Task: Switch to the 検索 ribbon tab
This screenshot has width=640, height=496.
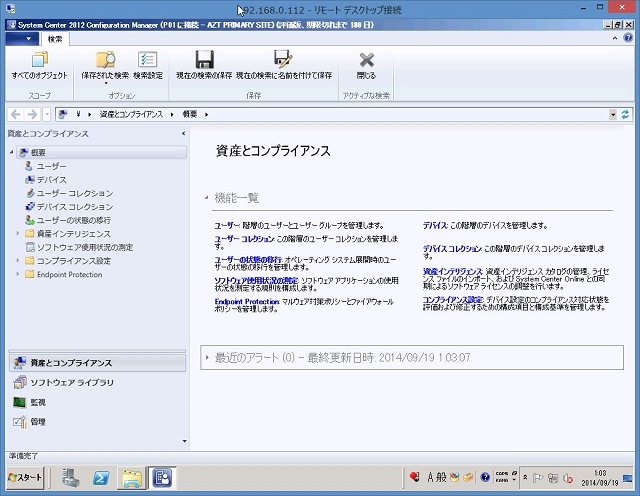Action: pyautogui.click(x=55, y=39)
